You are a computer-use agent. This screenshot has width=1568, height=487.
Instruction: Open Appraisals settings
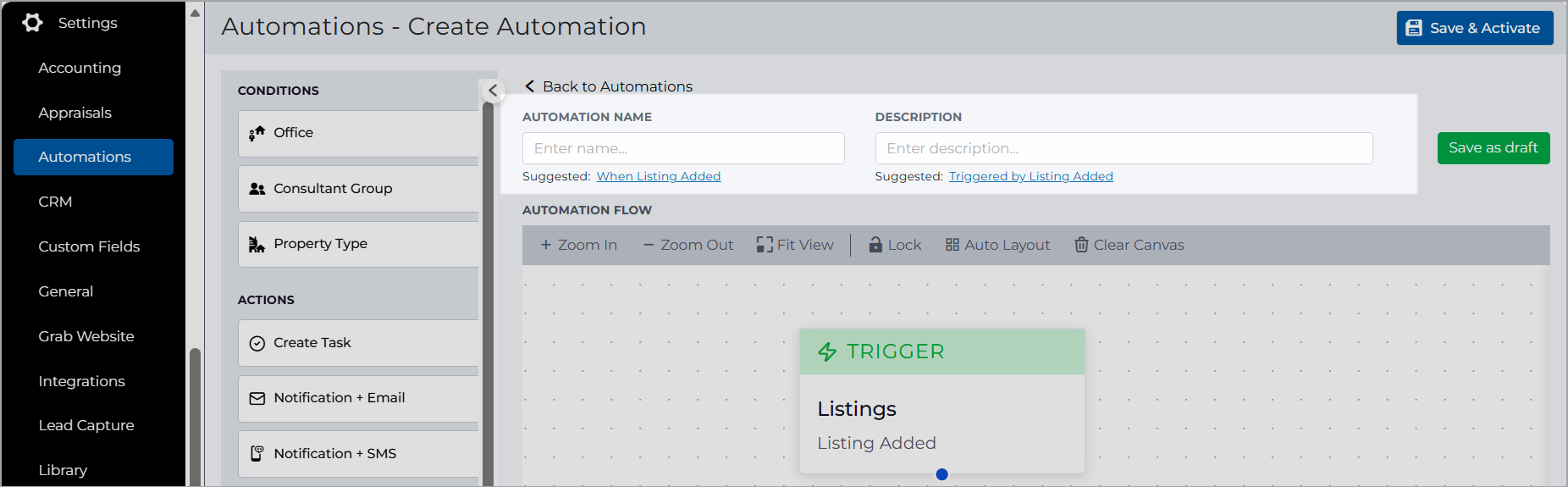[x=75, y=113]
